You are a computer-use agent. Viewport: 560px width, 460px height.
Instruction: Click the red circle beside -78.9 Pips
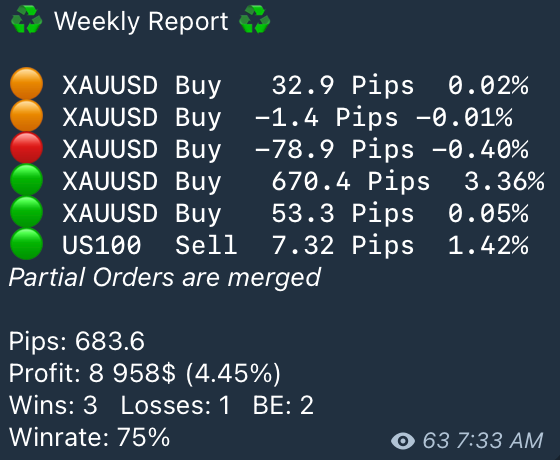tap(26, 148)
